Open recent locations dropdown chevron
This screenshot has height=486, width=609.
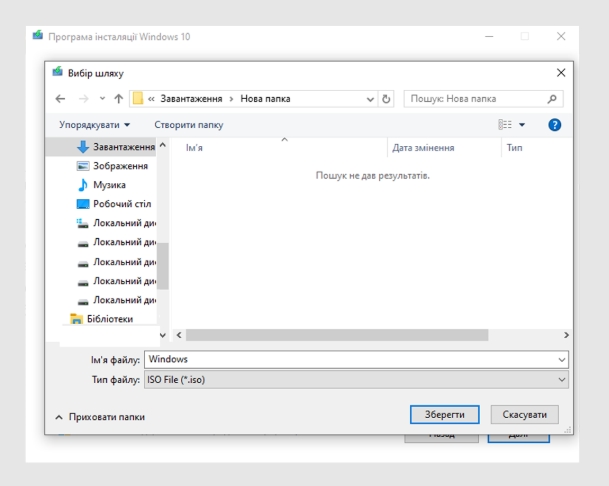point(102,98)
